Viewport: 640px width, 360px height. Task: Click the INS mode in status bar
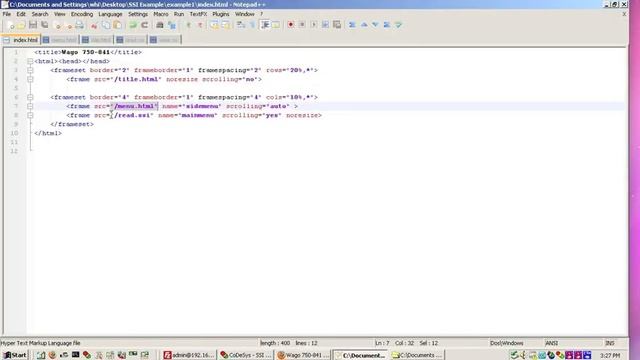[x=609, y=343]
